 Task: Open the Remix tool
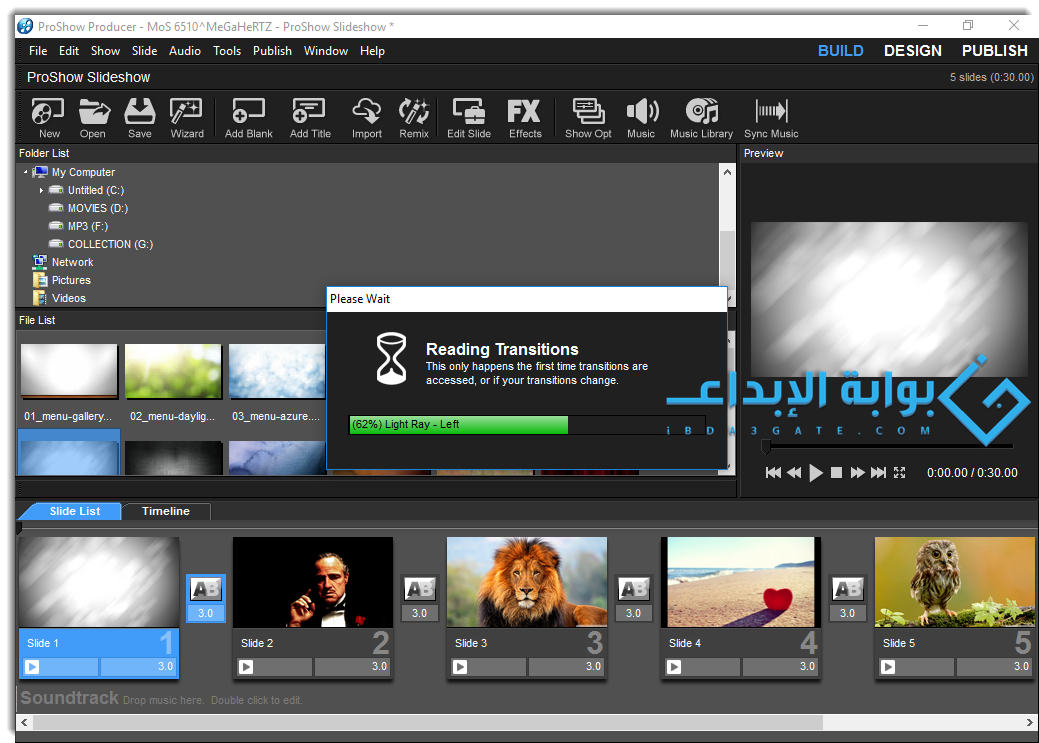pos(414,118)
